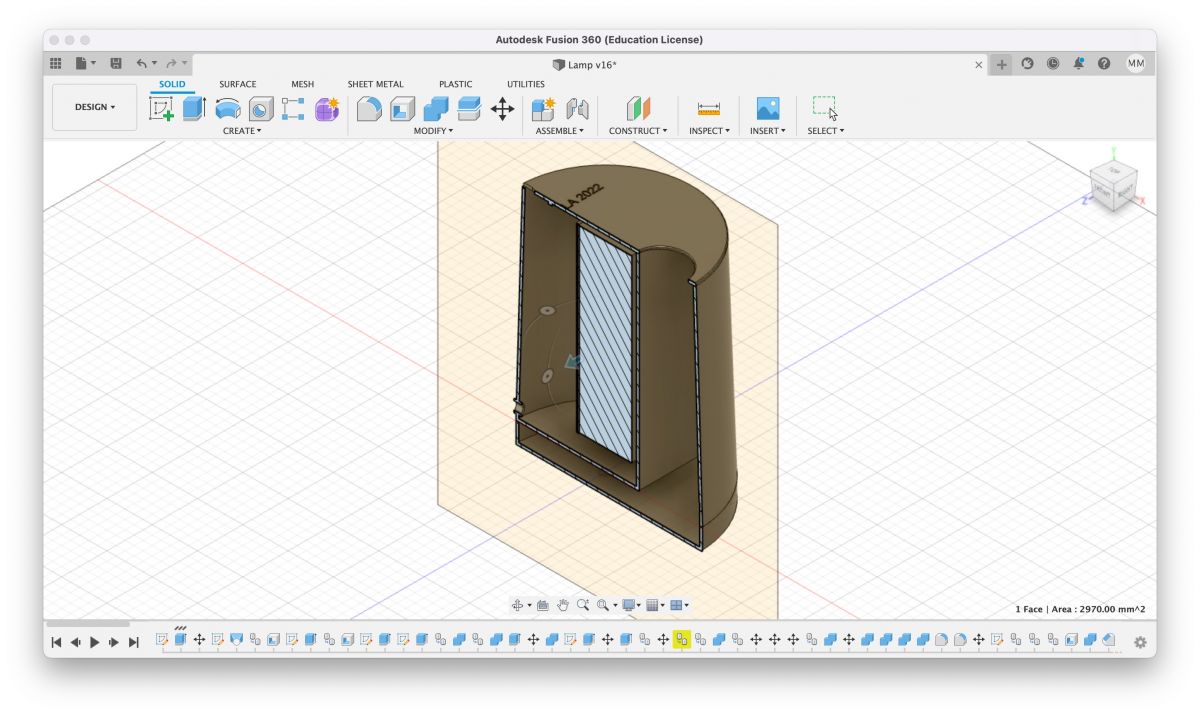Click the Save icon
Viewport: 1200px width, 715px height.
[116, 63]
